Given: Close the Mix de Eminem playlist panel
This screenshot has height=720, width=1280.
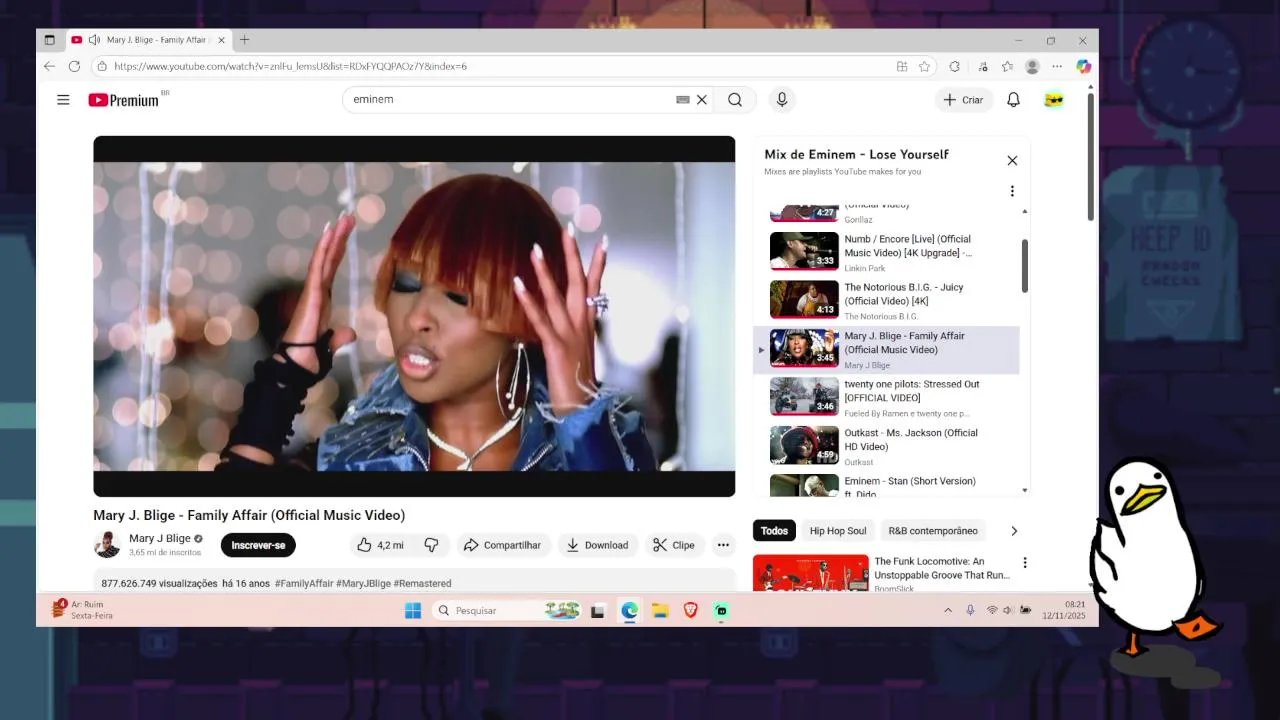Looking at the screenshot, I should (x=1012, y=160).
